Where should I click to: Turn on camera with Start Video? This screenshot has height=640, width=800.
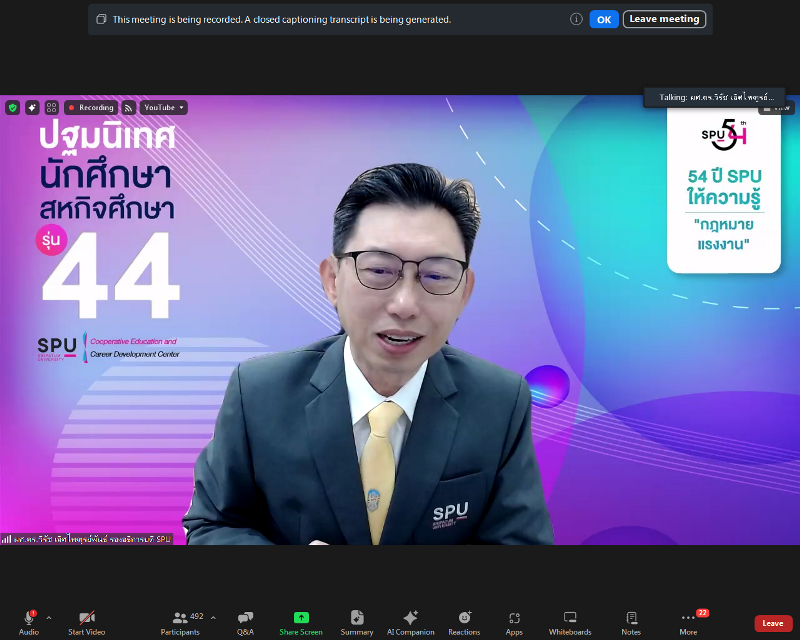87,623
